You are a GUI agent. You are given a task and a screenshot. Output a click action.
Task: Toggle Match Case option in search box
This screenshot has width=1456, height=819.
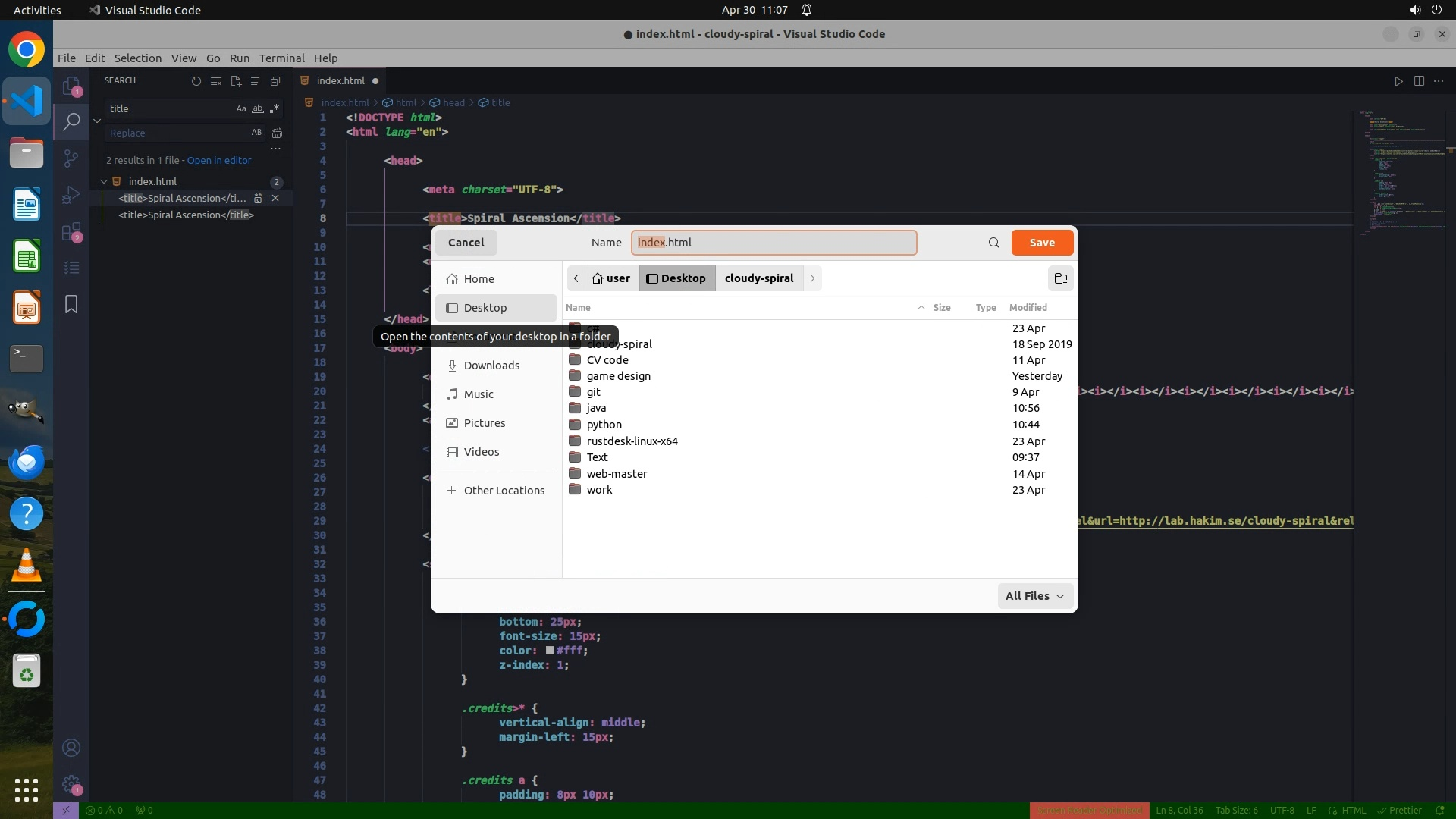click(241, 109)
